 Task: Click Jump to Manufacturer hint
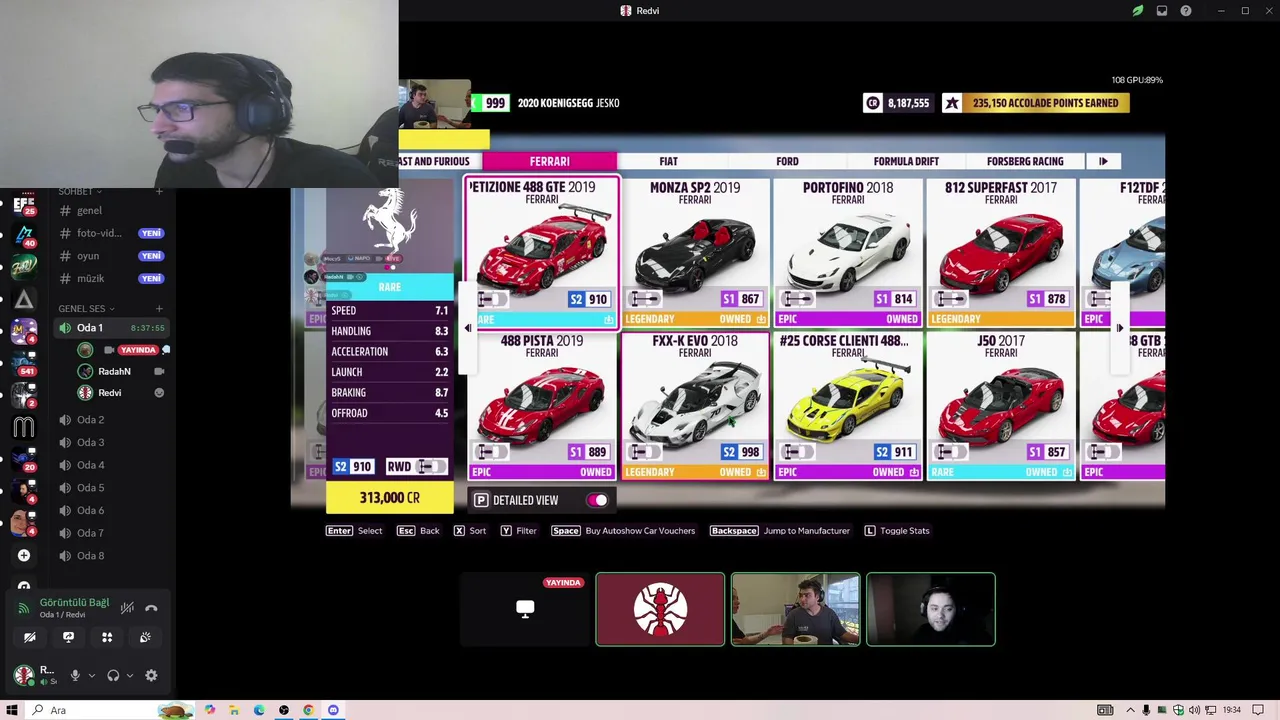point(779,531)
